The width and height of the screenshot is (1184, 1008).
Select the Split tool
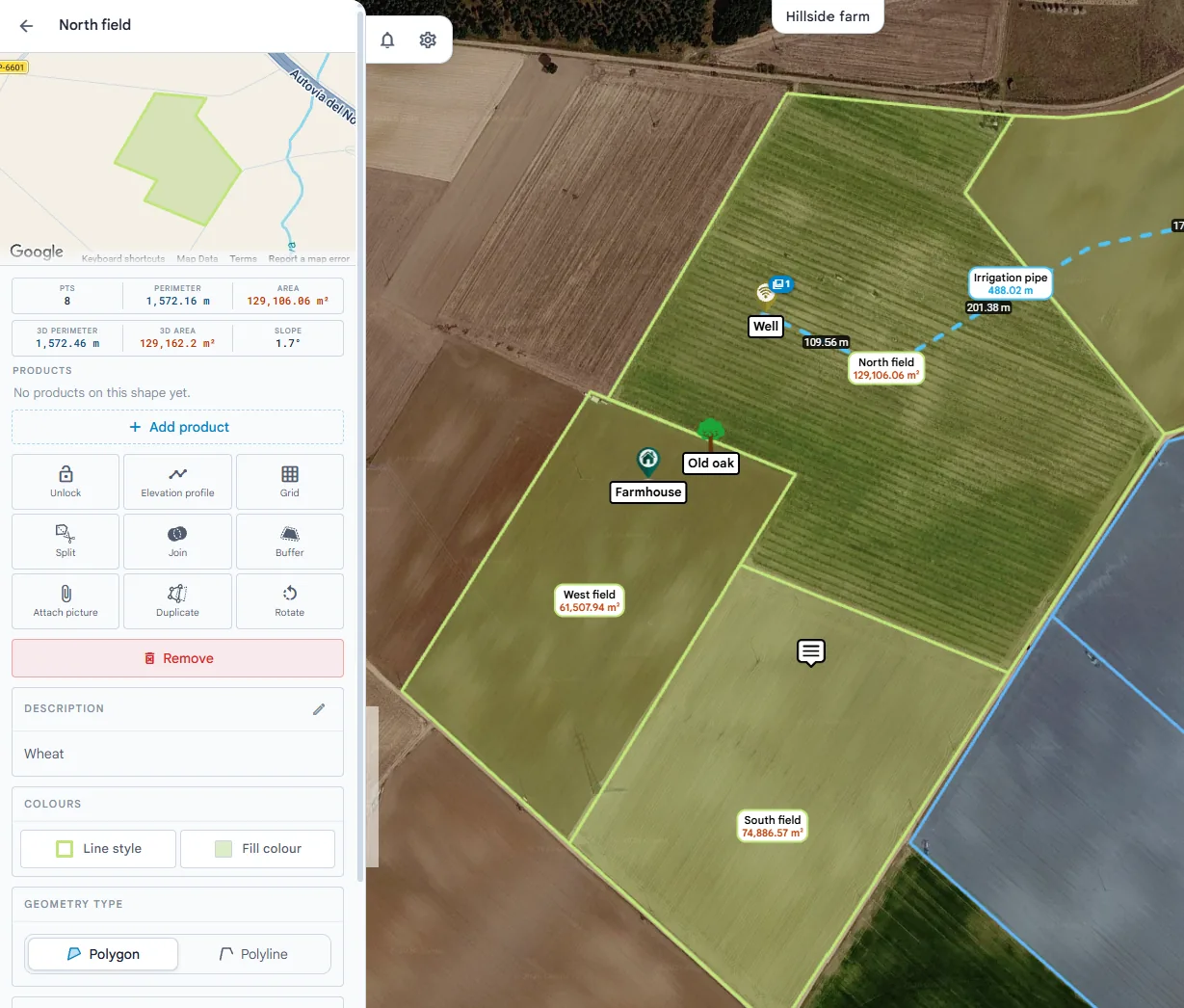tap(66, 542)
